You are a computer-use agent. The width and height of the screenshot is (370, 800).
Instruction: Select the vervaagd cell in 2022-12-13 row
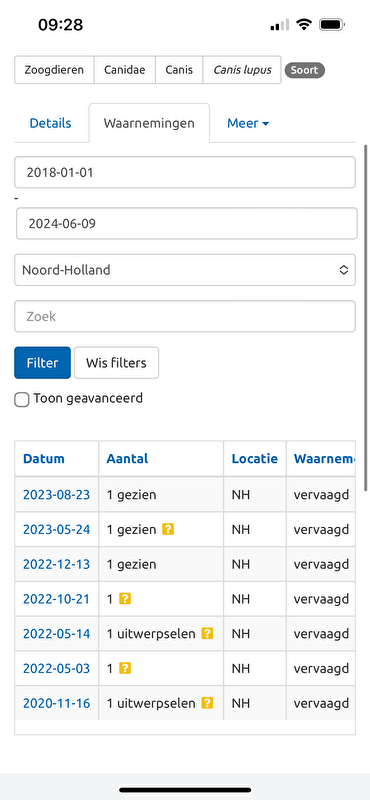[321, 564]
